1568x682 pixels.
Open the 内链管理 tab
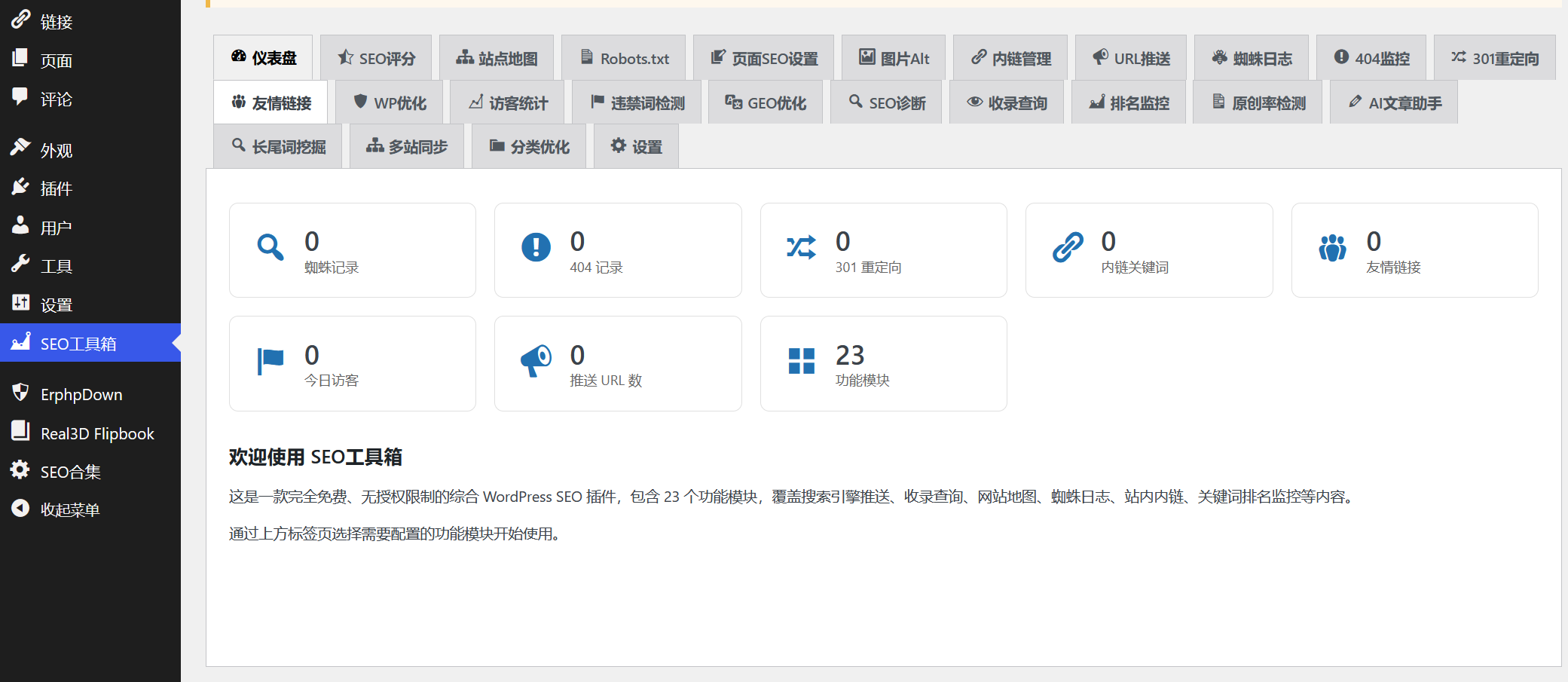pyautogui.click(x=1010, y=57)
